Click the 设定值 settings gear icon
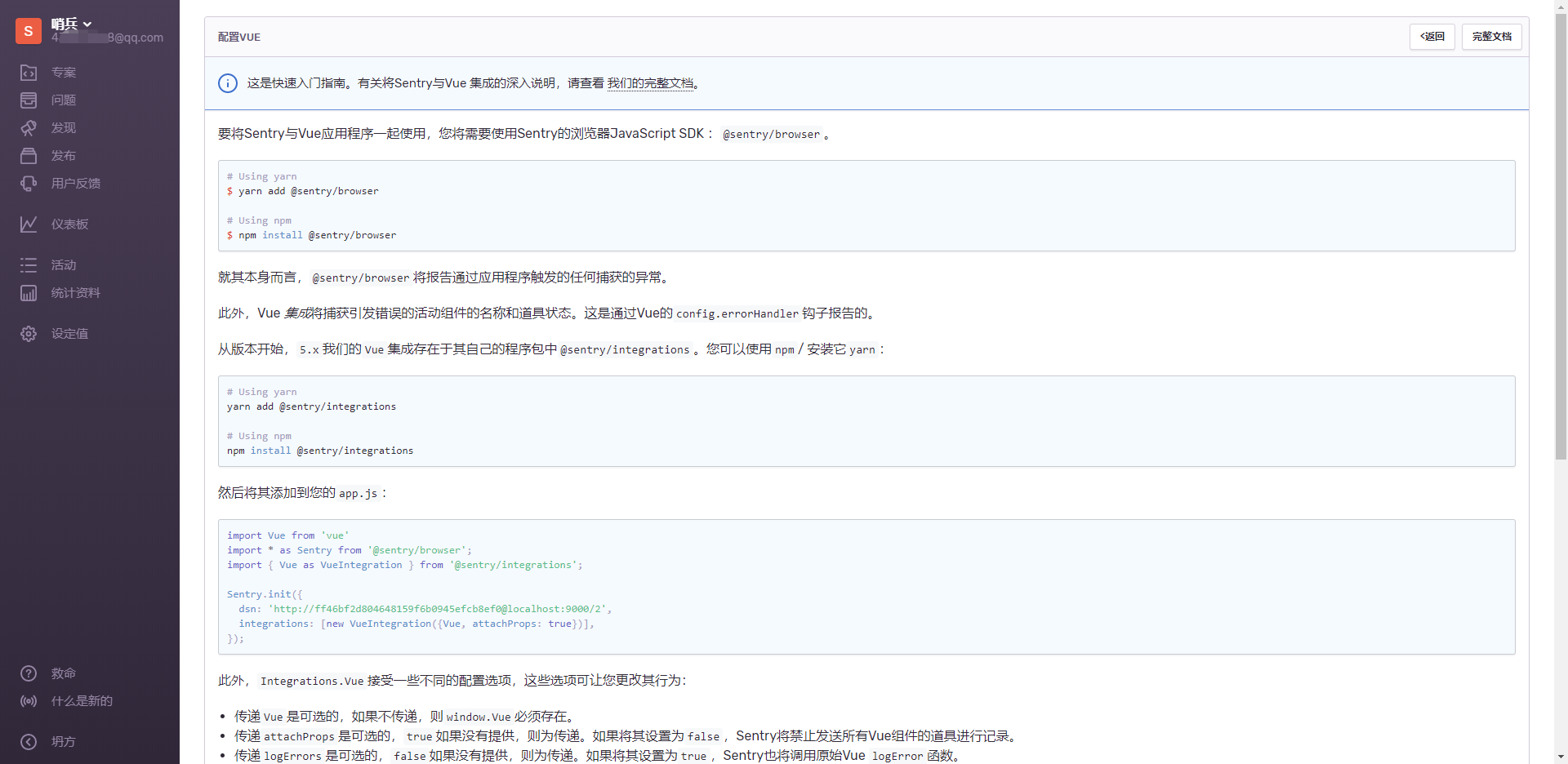The width and height of the screenshot is (1568, 764). (x=29, y=334)
